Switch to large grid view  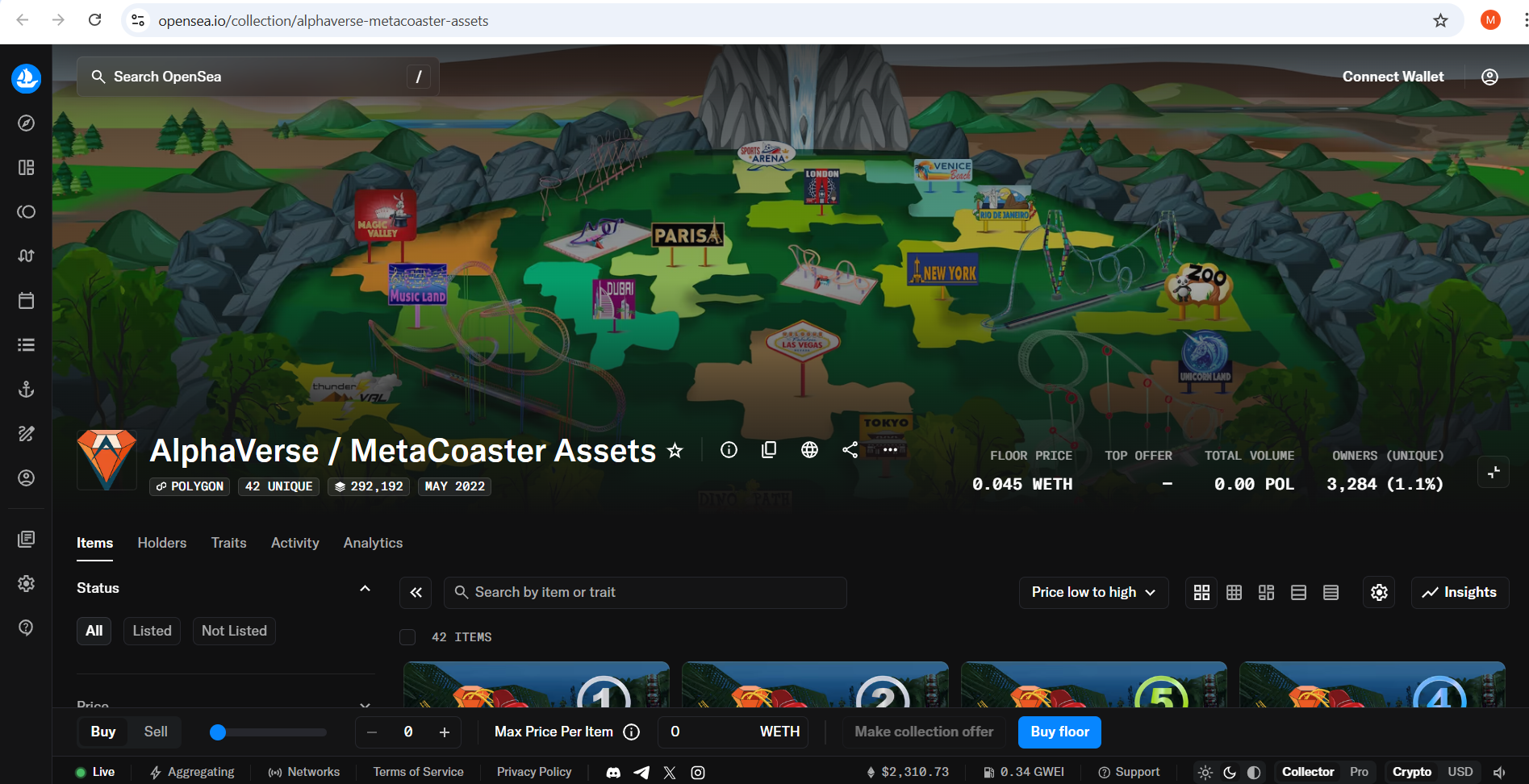coord(1201,593)
